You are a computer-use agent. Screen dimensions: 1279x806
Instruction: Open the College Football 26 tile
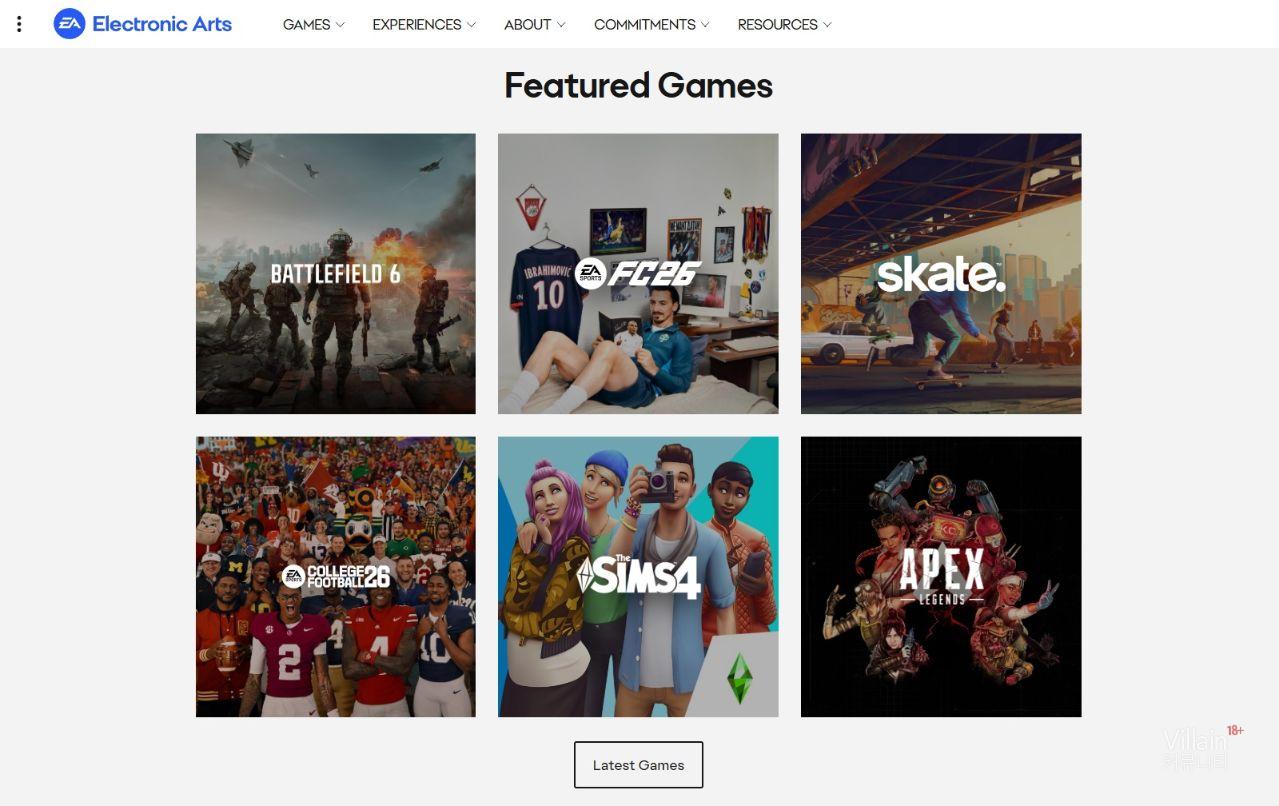pyautogui.click(x=336, y=577)
